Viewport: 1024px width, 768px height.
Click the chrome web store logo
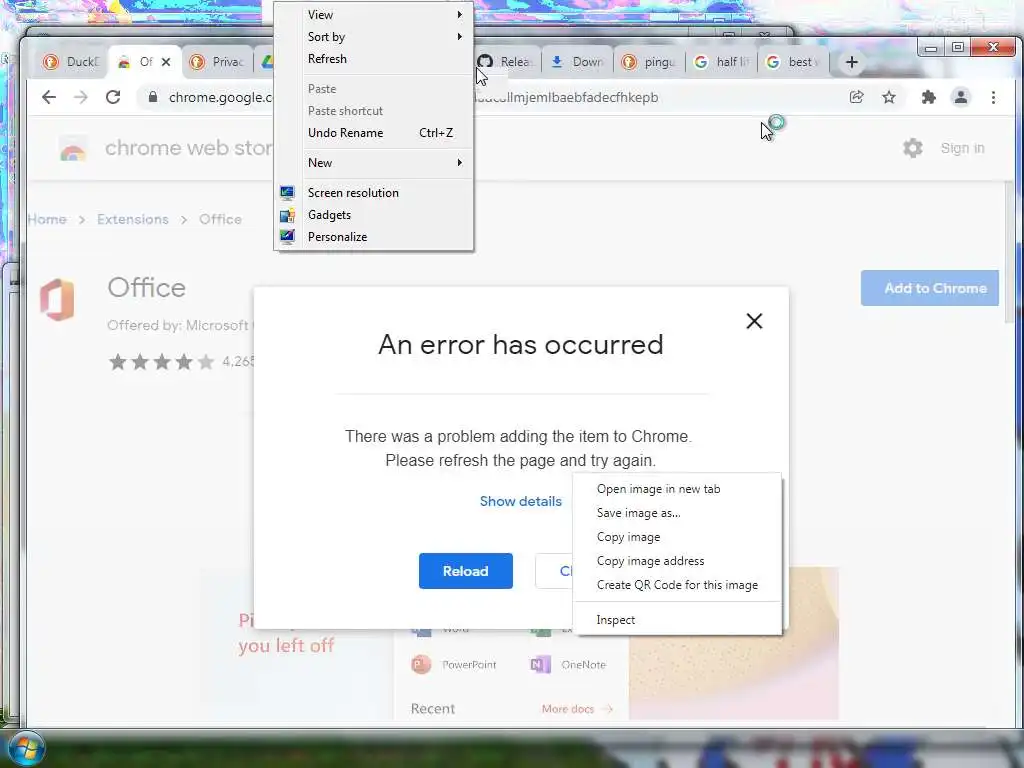pos(72,148)
